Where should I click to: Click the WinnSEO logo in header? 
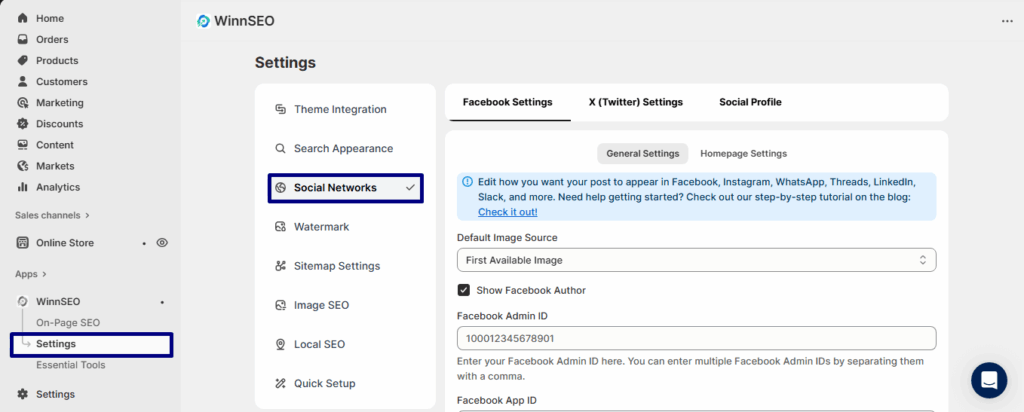203,21
